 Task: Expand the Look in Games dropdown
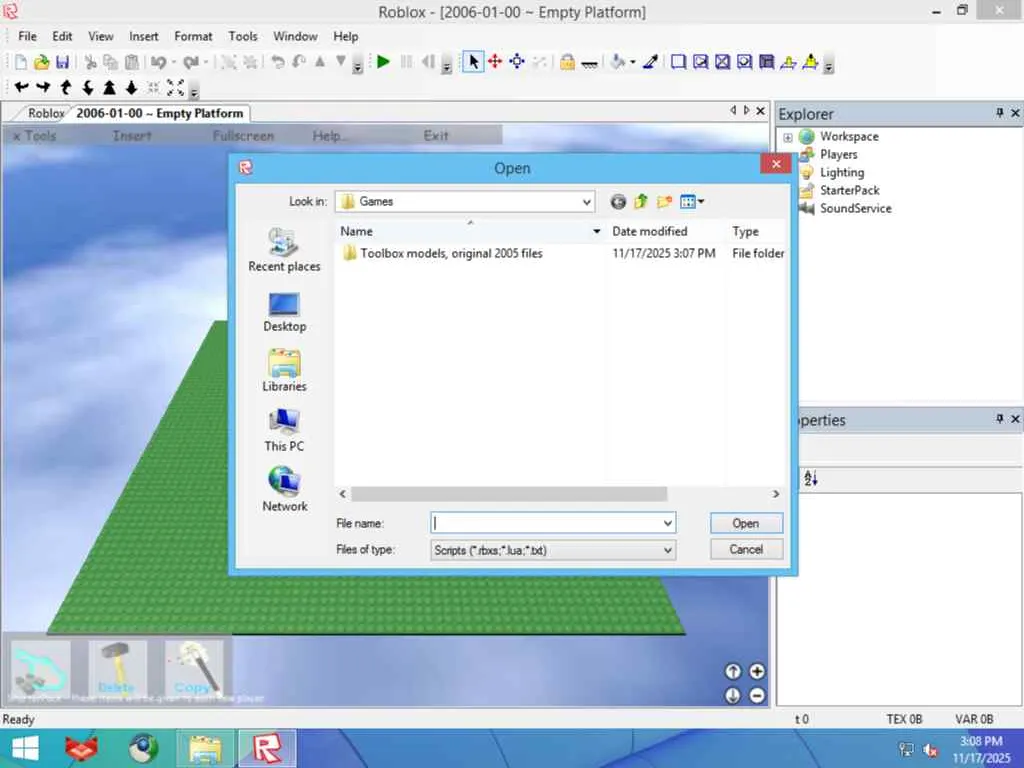(586, 202)
